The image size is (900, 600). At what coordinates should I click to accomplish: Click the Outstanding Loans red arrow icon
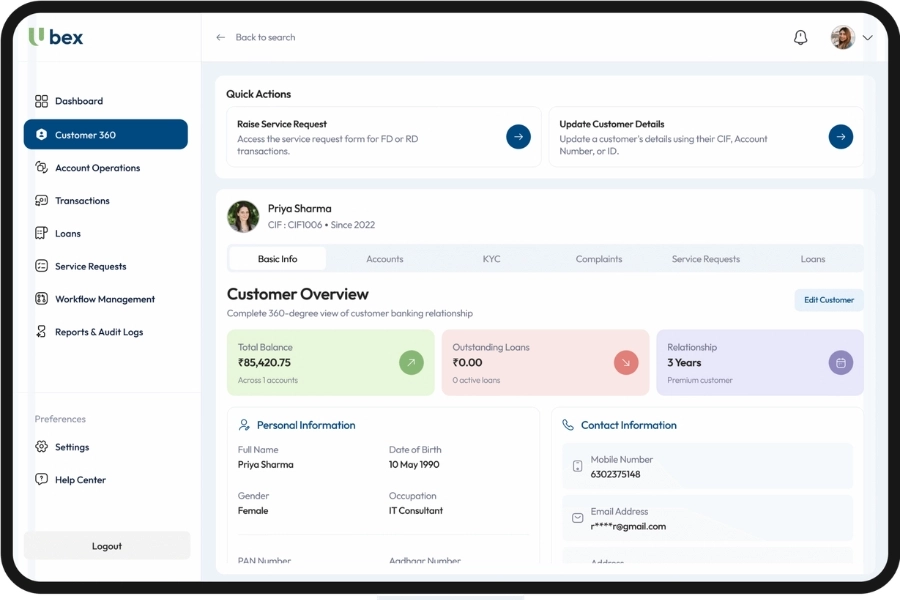pyautogui.click(x=626, y=362)
